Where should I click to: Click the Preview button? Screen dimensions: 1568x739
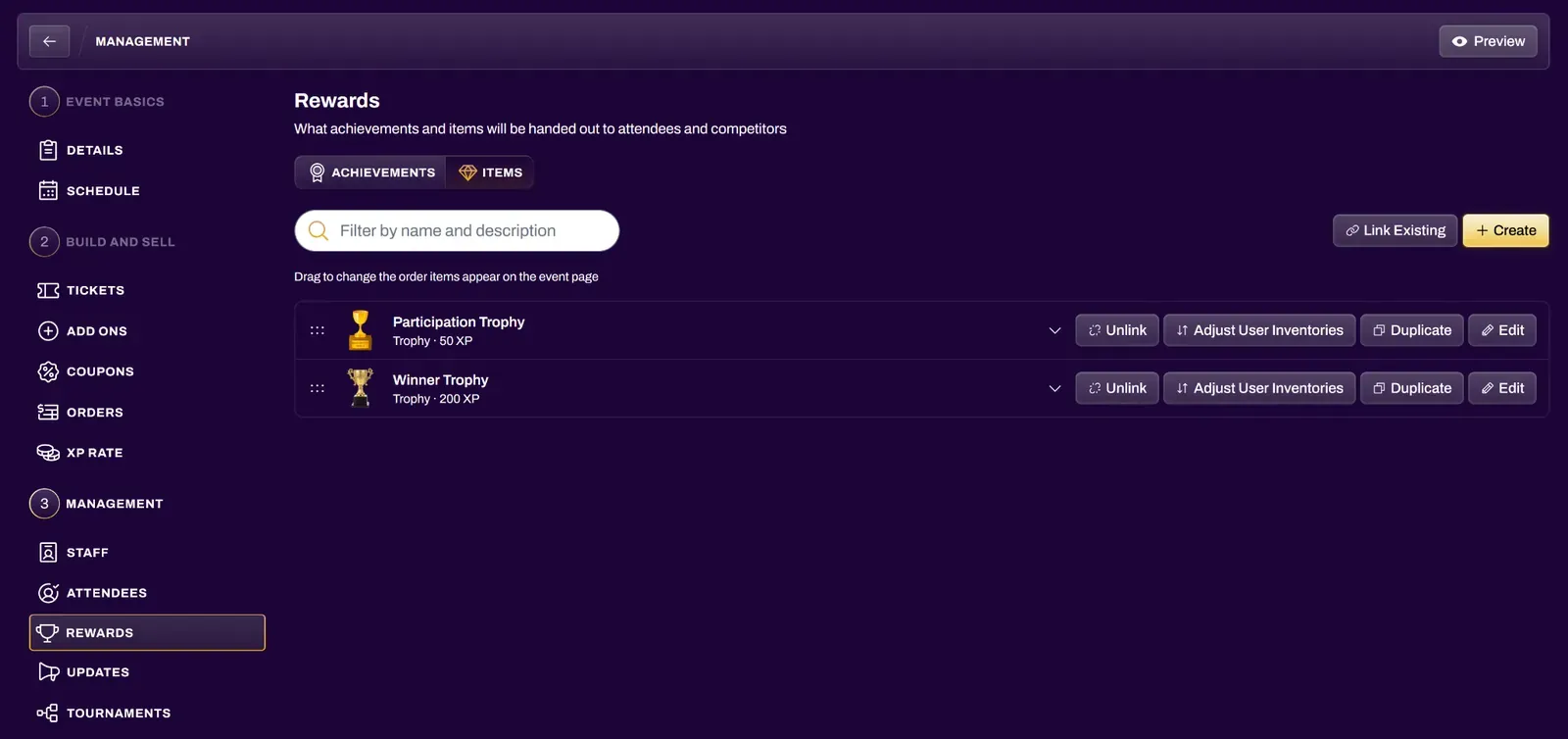pyautogui.click(x=1488, y=41)
